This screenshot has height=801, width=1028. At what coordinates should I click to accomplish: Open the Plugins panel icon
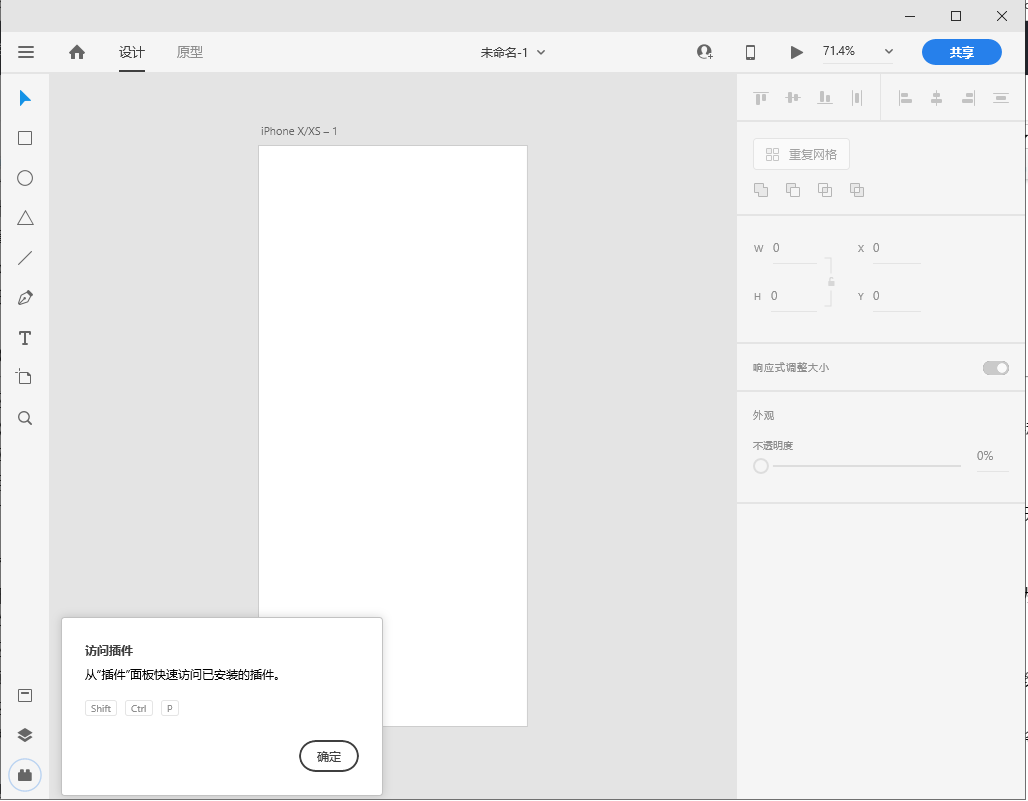pyautogui.click(x=25, y=775)
